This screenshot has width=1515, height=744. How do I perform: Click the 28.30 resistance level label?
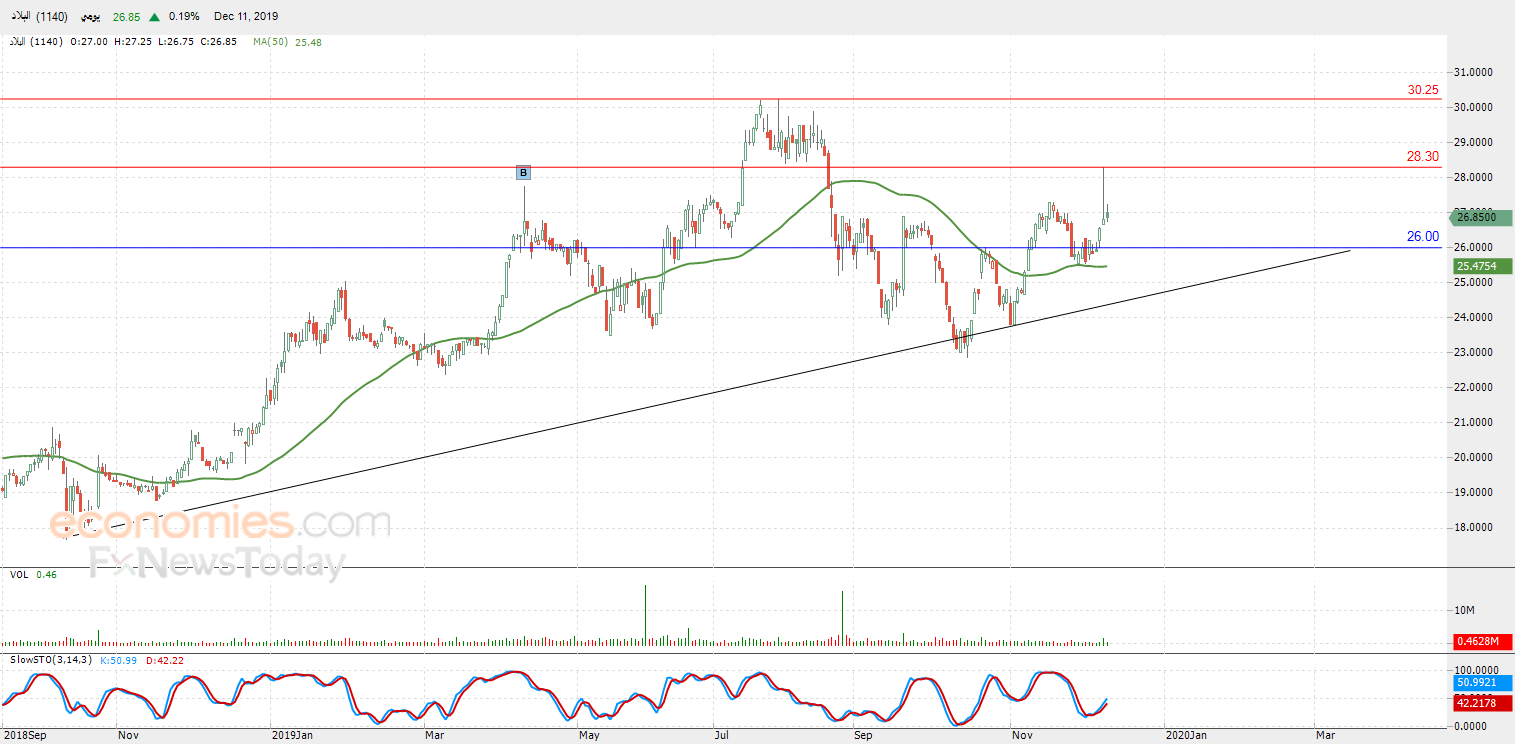click(1423, 157)
